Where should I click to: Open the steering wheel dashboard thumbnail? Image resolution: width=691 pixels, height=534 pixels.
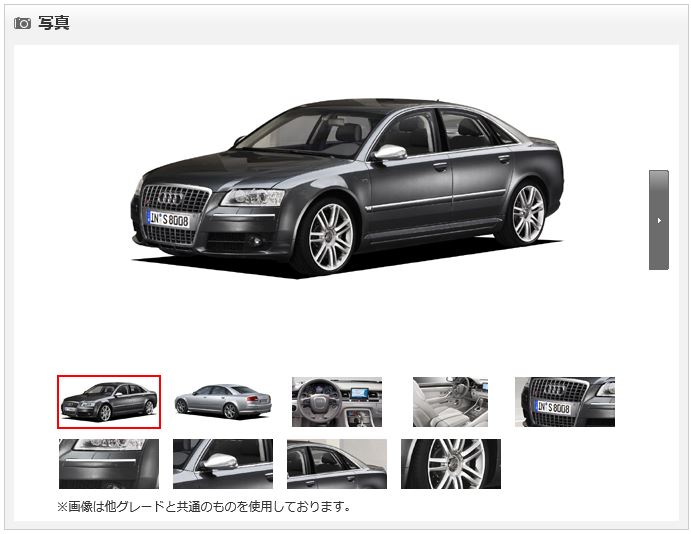[x=337, y=402]
